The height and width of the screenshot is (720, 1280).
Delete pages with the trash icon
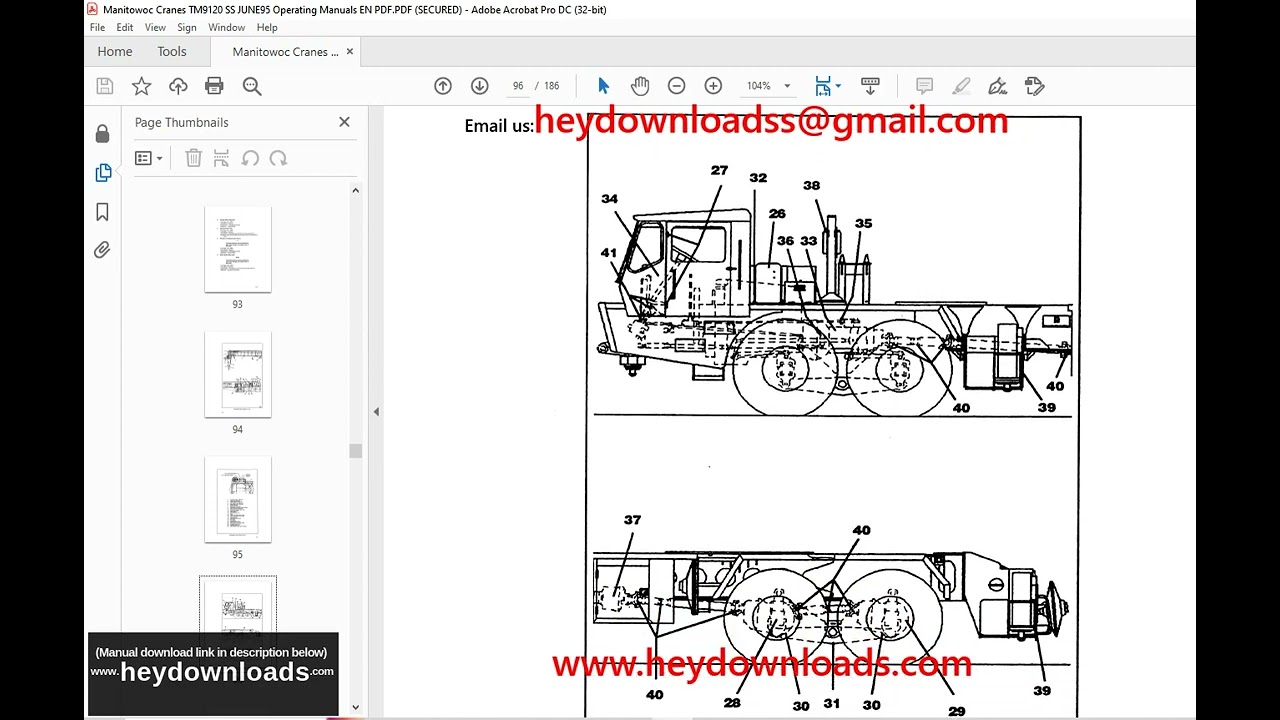[x=194, y=158]
